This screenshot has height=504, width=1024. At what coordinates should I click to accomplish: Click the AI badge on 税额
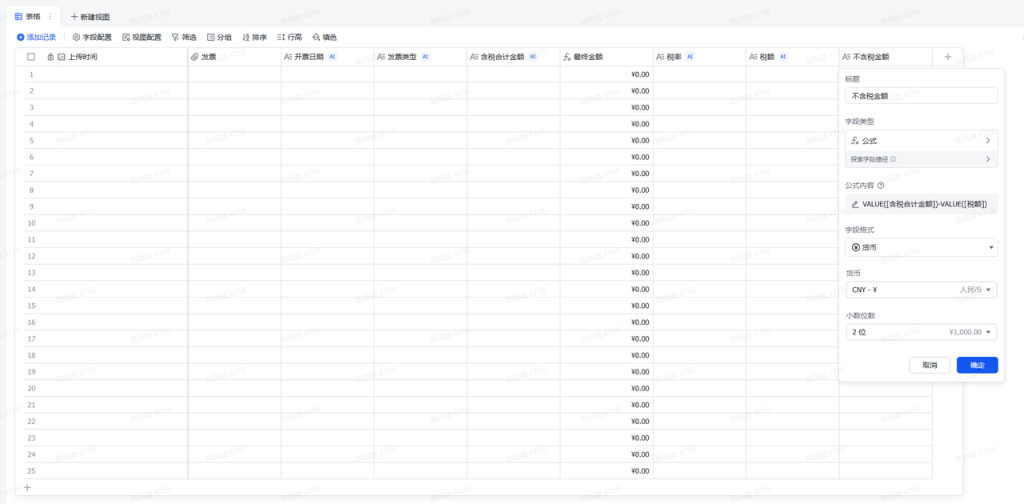(782, 57)
